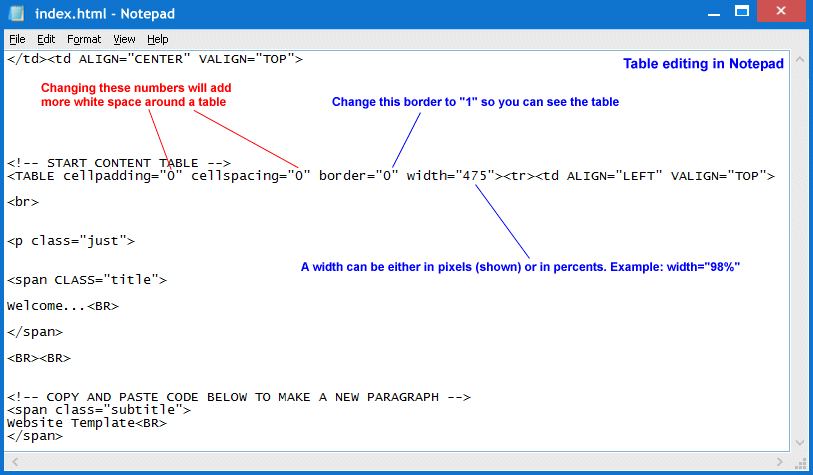The width and height of the screenshot is (813, 475).
Task: Click the <BR><BR> line
Action: [39, 358]
